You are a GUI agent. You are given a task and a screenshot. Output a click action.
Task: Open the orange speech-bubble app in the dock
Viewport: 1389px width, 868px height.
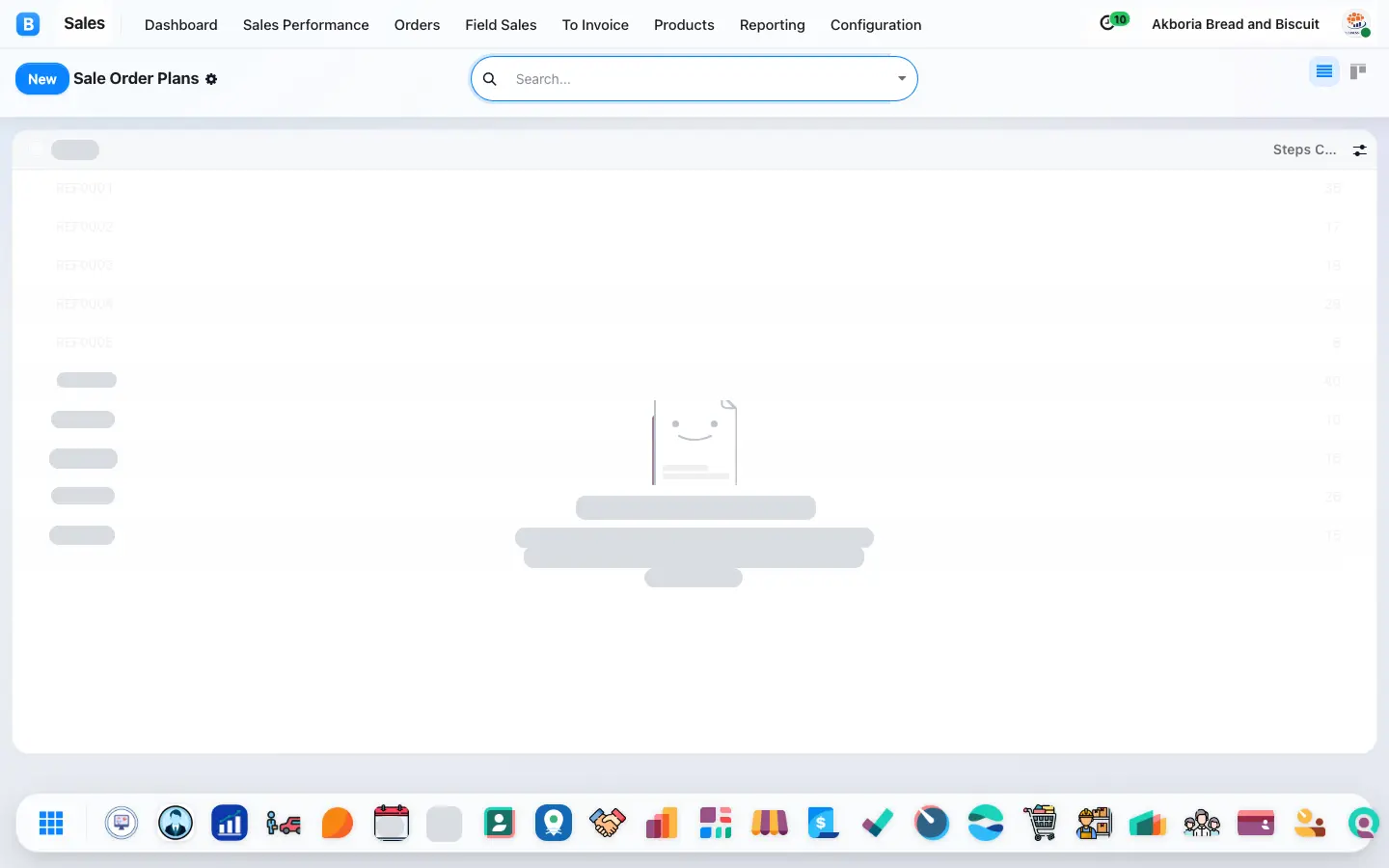[x=338, y=823]
